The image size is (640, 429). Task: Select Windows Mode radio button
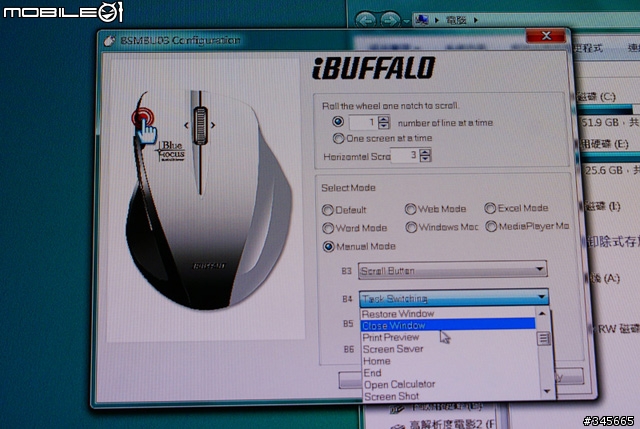pos(411,227)
